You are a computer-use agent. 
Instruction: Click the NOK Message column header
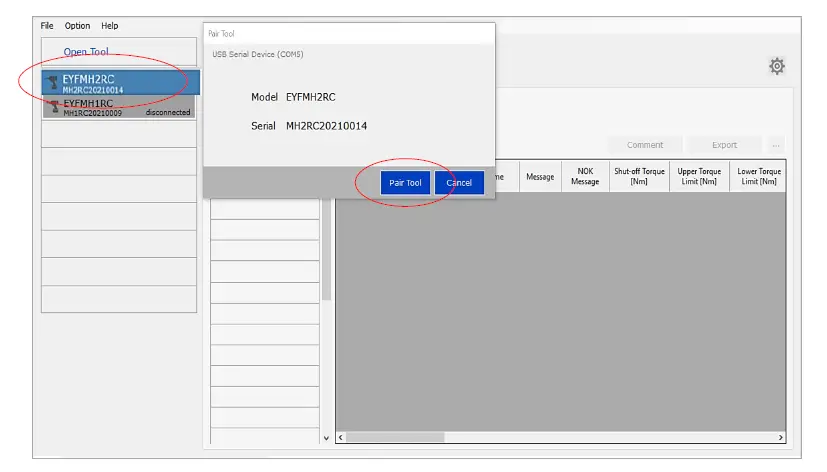coord(585,176)
